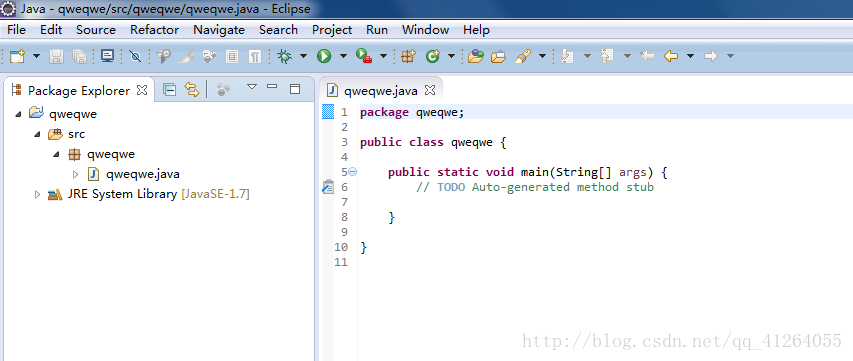Viewport: 853px width, 361px height.
Task: Click the yellow Back navigation arrow
Action: pos(671,56)
